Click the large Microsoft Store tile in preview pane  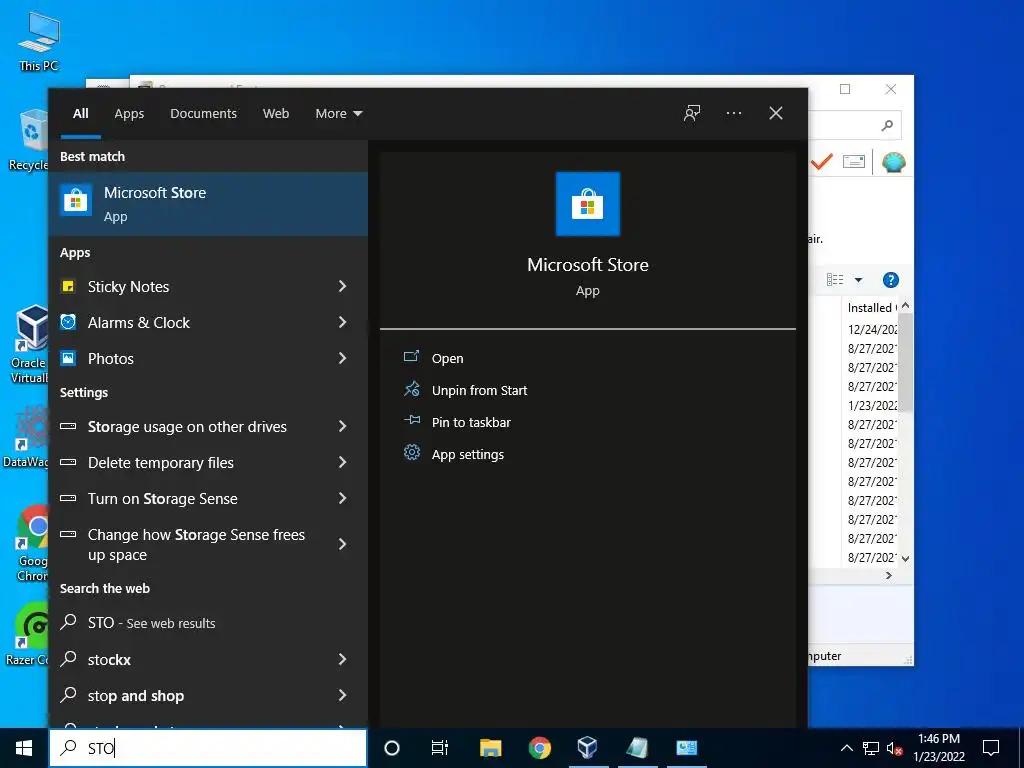point(587,204)
